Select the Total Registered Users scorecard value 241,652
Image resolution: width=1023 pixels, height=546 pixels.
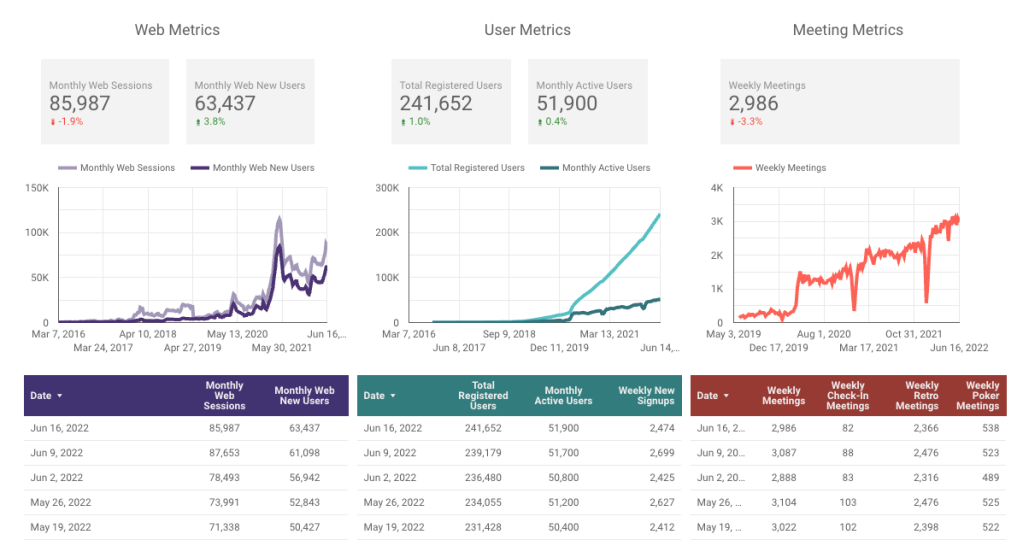[436, 103]
